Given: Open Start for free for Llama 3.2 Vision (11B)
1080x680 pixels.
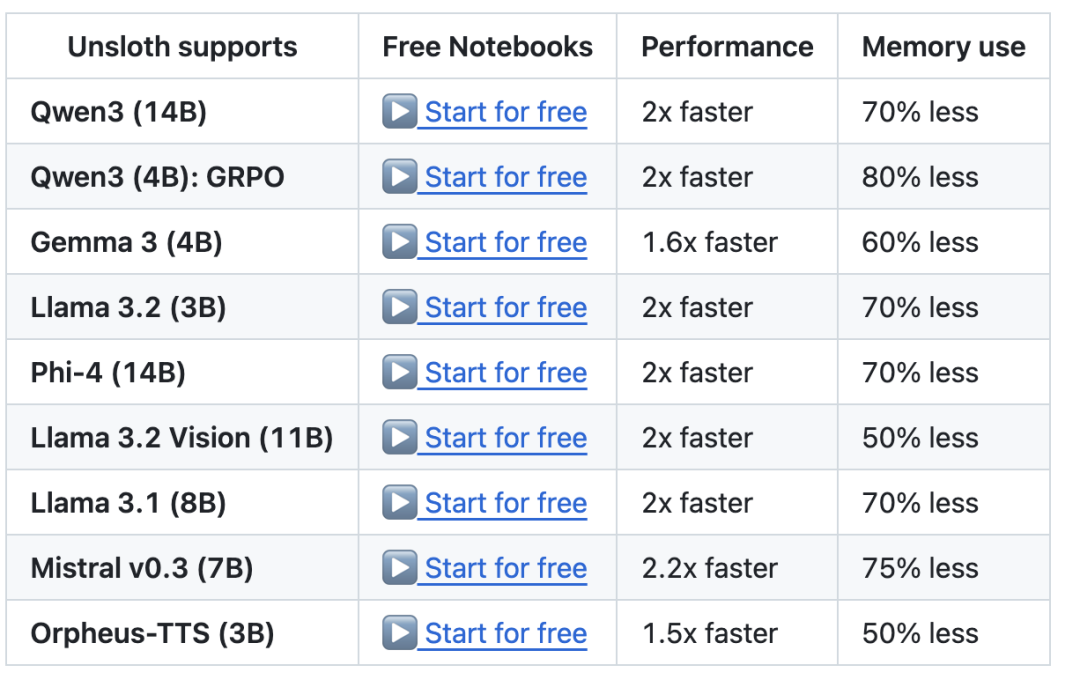Looking at the screenshot, I should (505, 437).
